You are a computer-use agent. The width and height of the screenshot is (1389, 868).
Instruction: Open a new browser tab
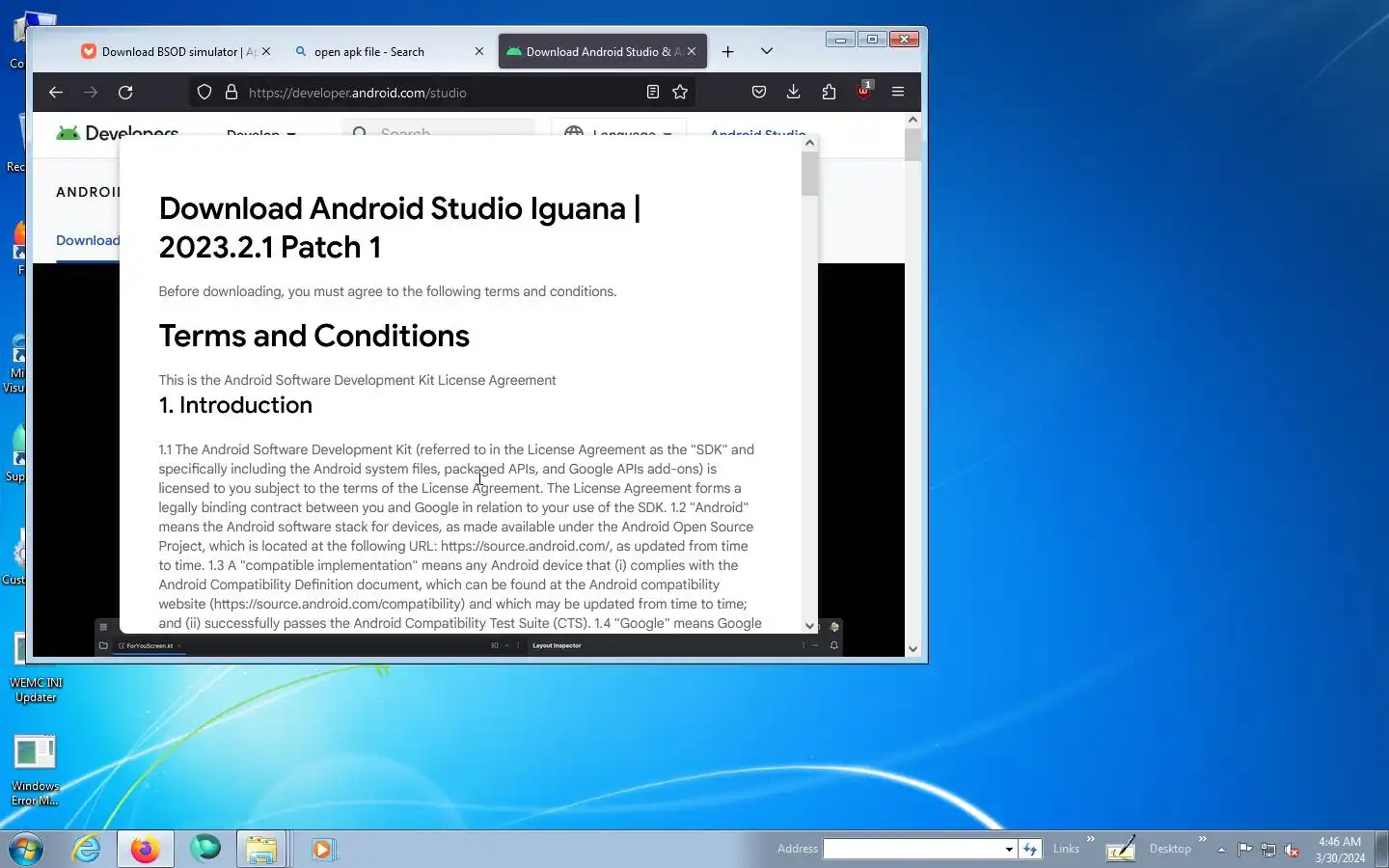coord(728,52)
